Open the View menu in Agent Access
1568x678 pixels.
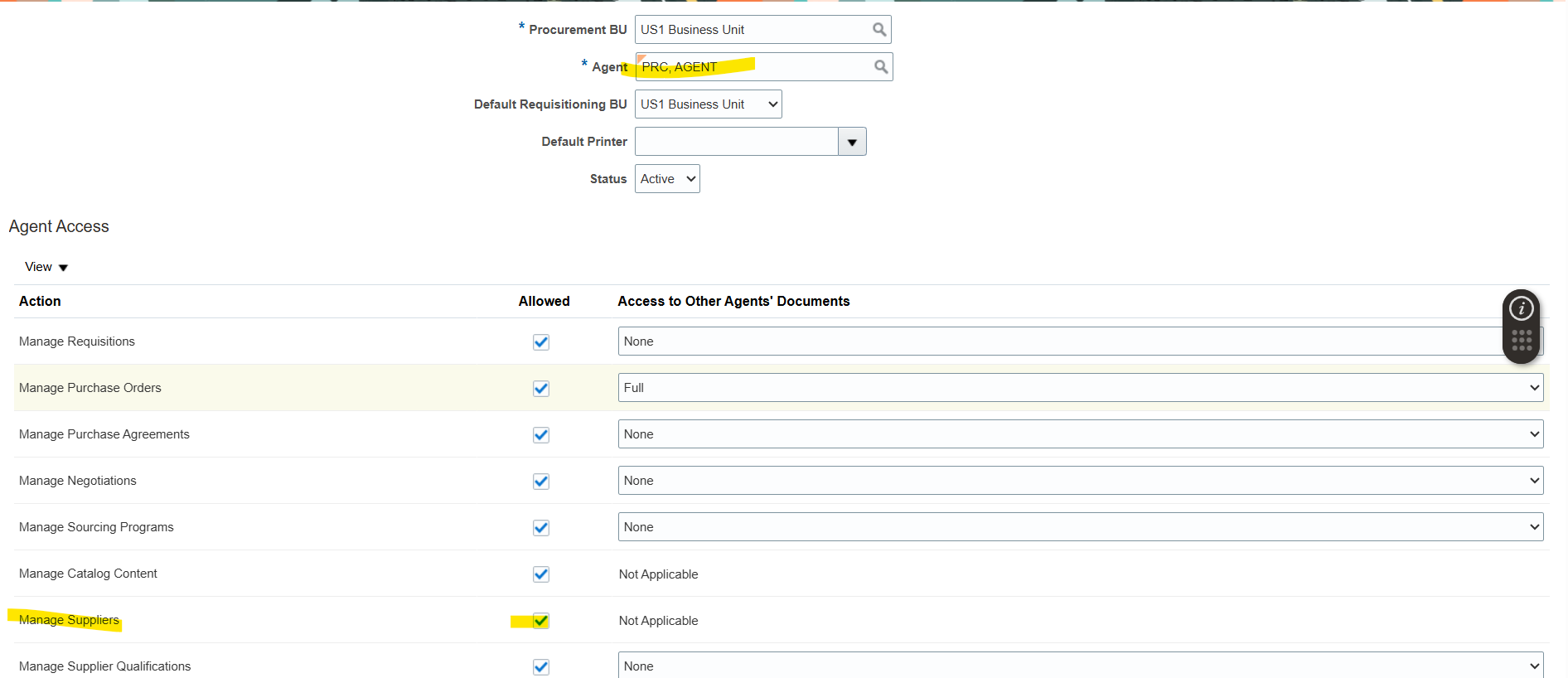46,267
